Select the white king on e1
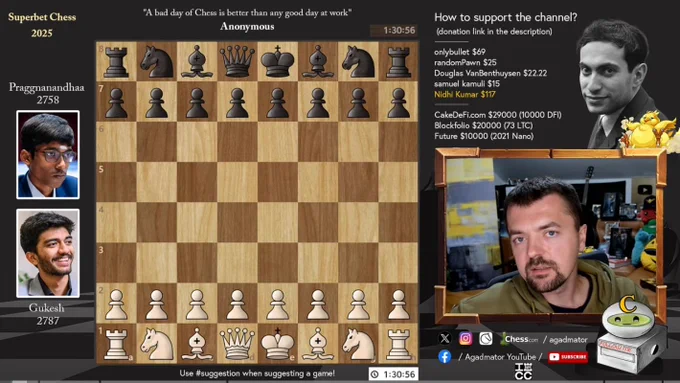 [x=278, y=344]
